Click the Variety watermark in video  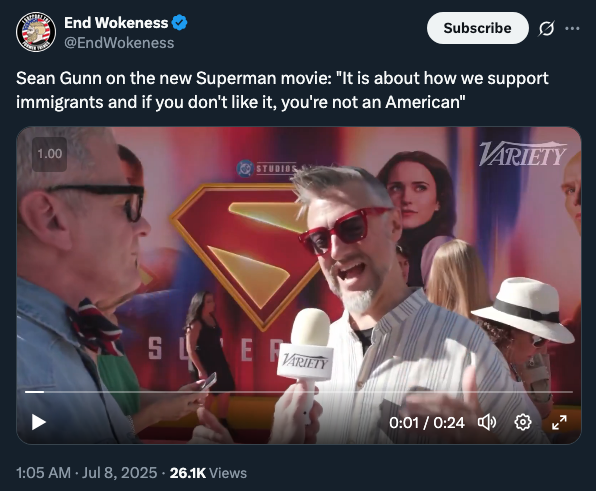point(522,154)
